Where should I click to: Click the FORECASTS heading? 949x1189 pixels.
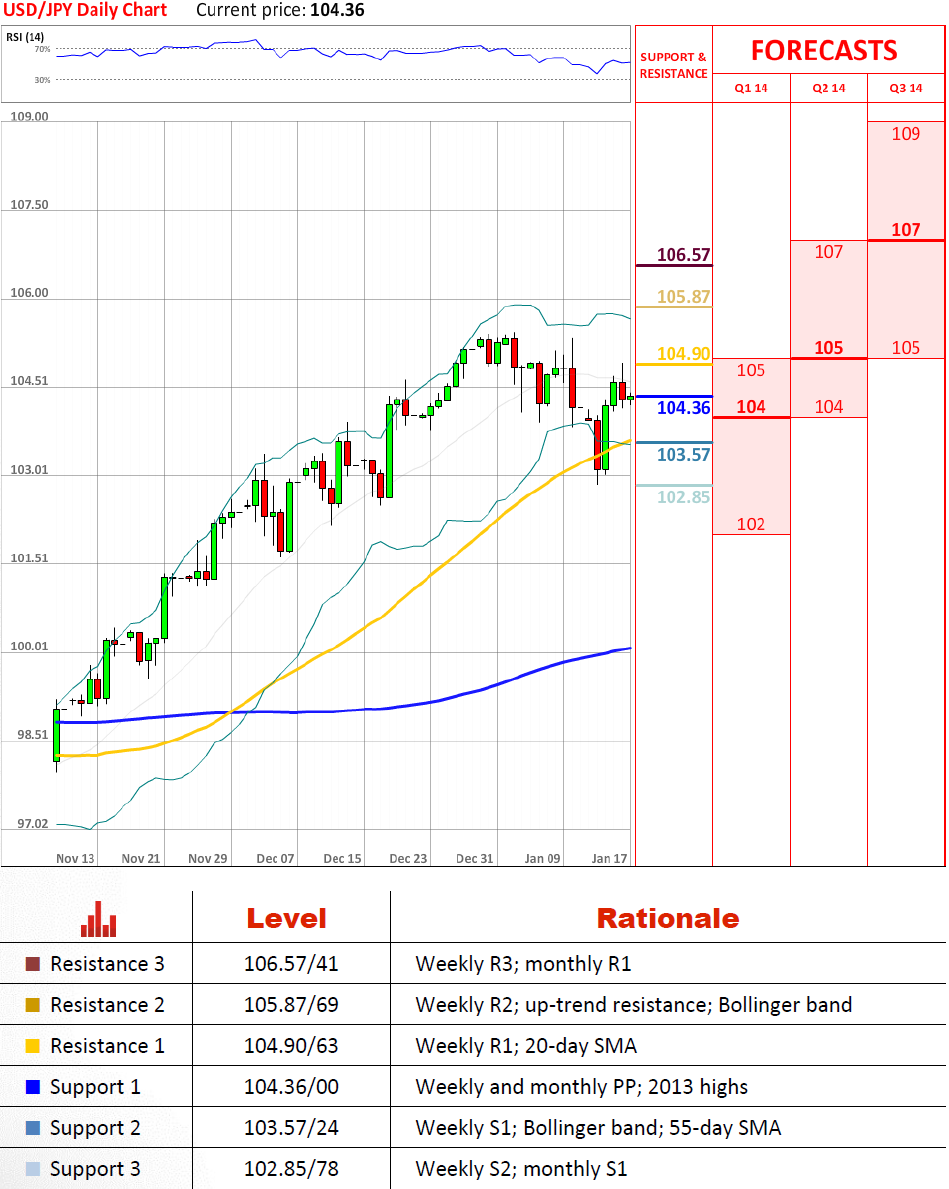coord(824,50)
